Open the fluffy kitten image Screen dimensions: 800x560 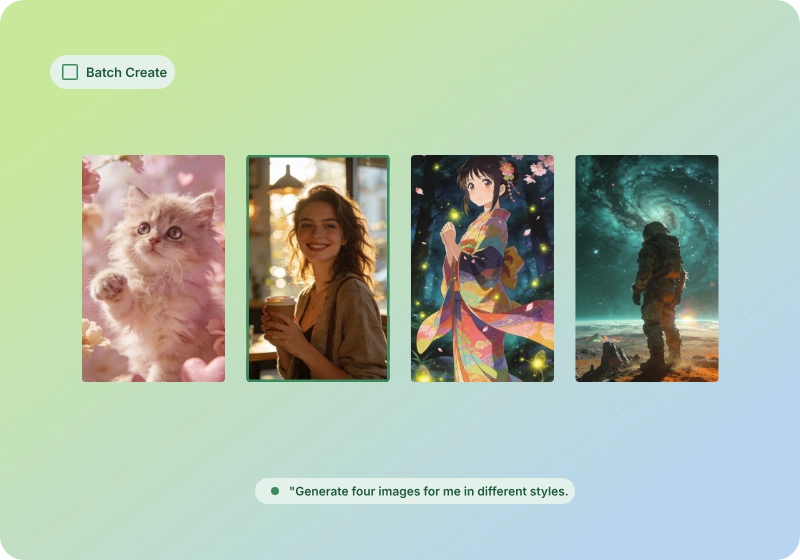(154, 268)
